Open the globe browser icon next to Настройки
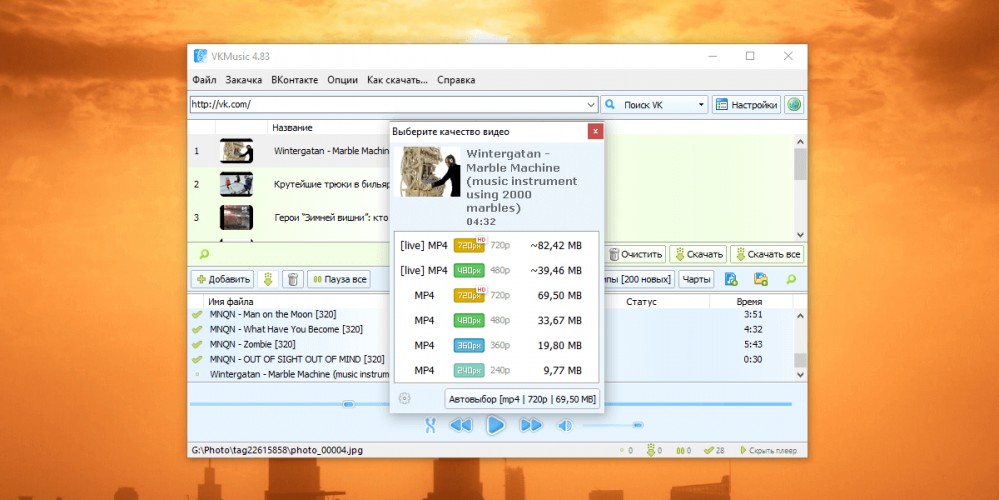999x500 pixels. click(x=794, y=105)
